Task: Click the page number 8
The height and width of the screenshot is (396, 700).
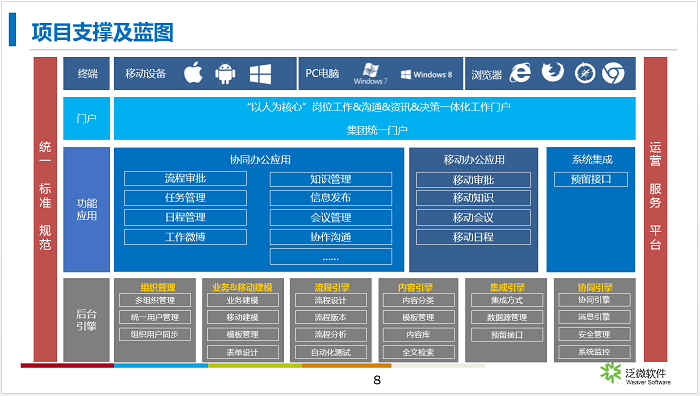Action: coord(377,380)
